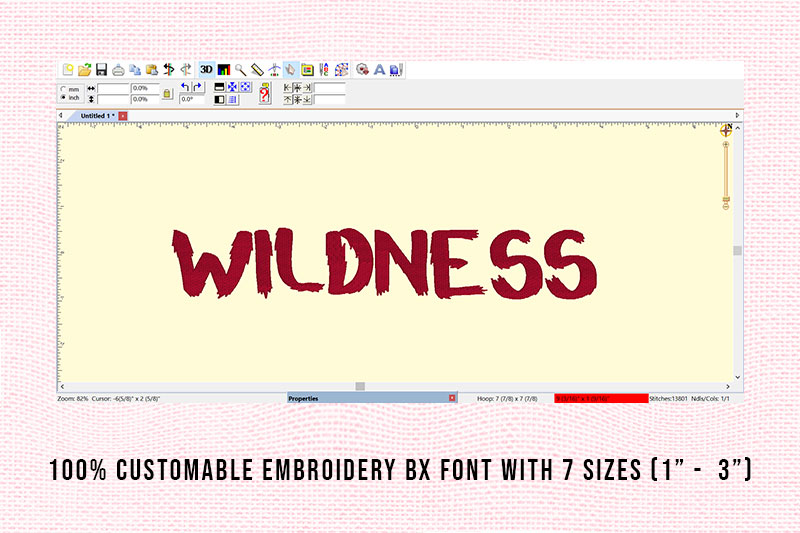800x533 pixels.
Task: Open the thread needle ABC icon
Action: pos(323,70)
